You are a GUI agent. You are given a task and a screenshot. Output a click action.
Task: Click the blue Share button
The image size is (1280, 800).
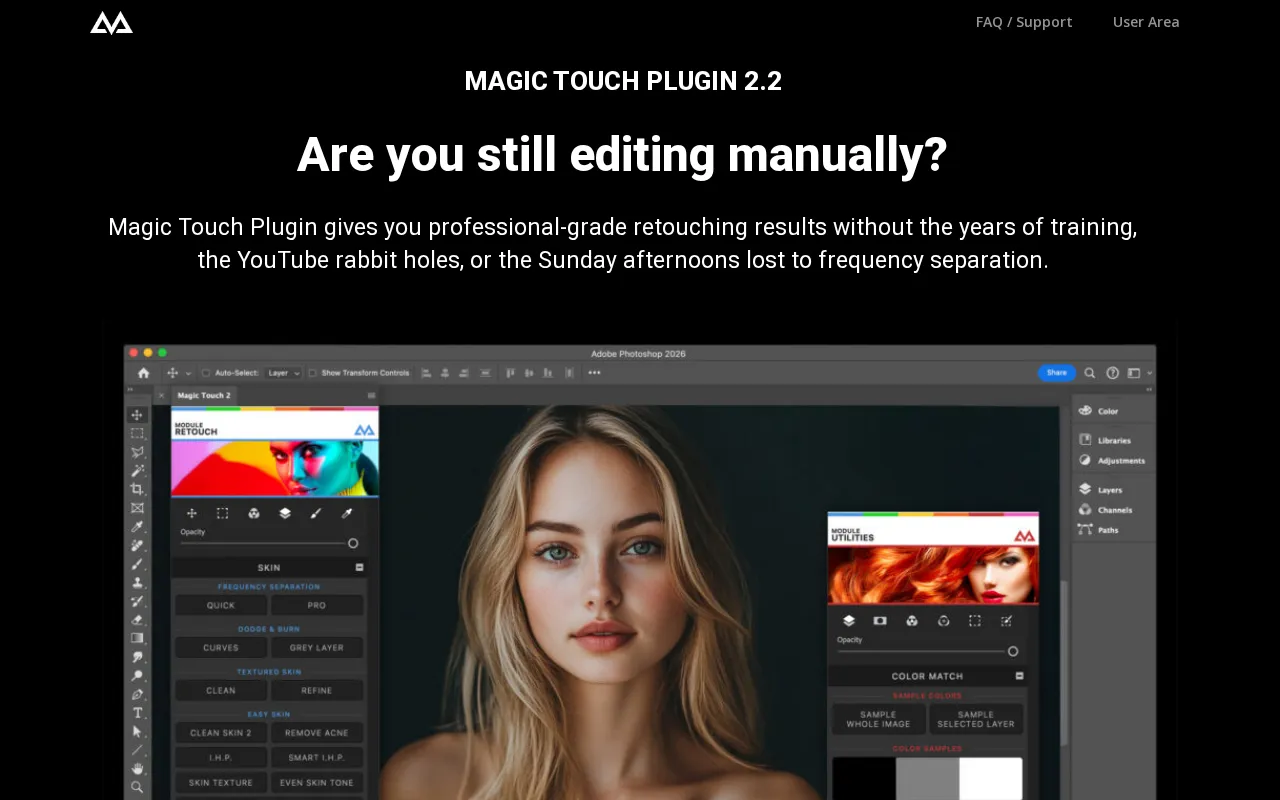click(1057, 373)
